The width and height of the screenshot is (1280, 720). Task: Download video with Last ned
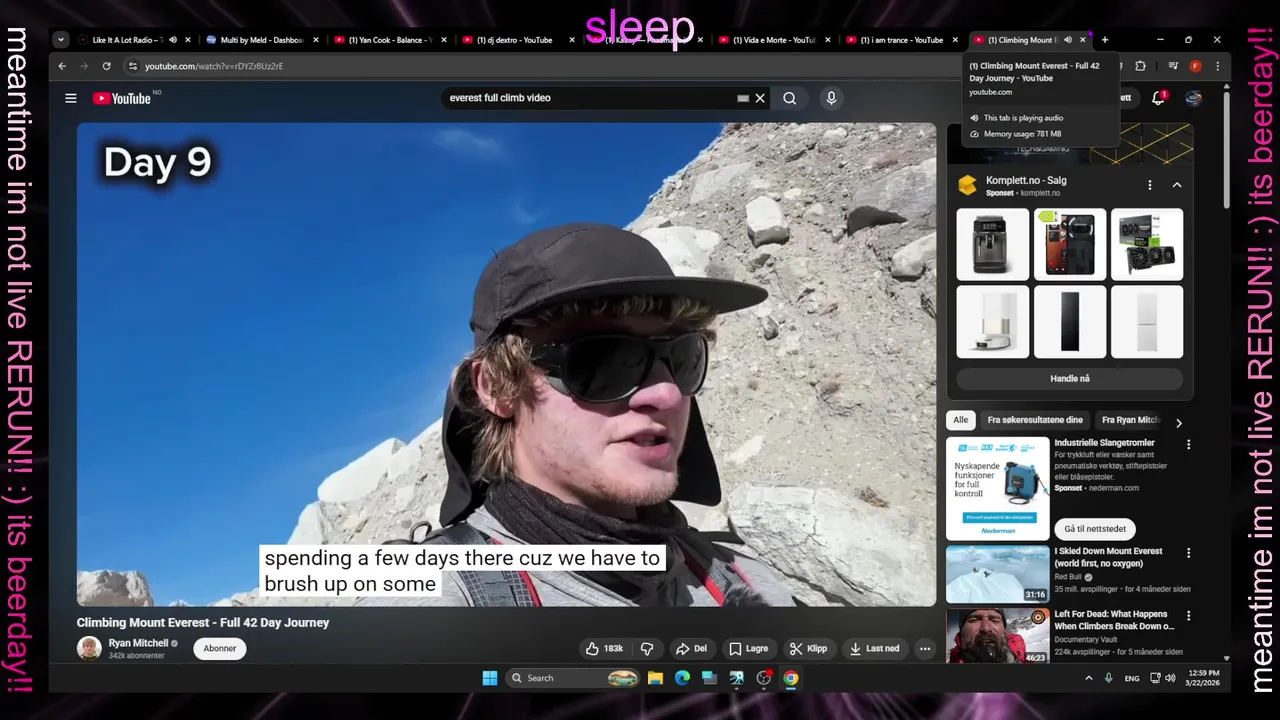click(x=874, y=648)
